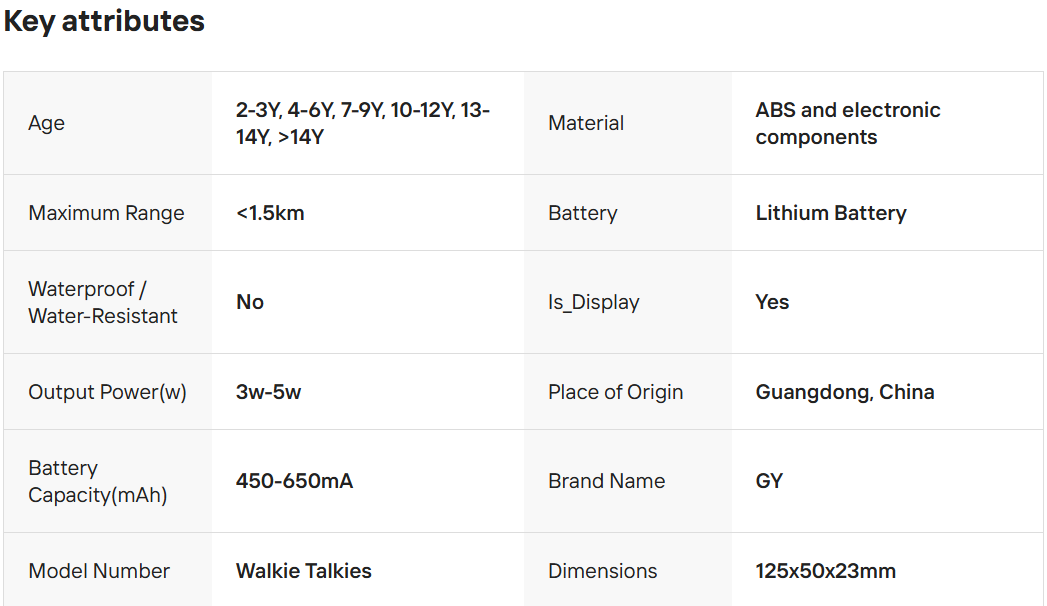The width and height of the screenshot is (1047, 606).
Task: Click the "Walkie Talkies" model number value
Action: (x=304, y=571)
